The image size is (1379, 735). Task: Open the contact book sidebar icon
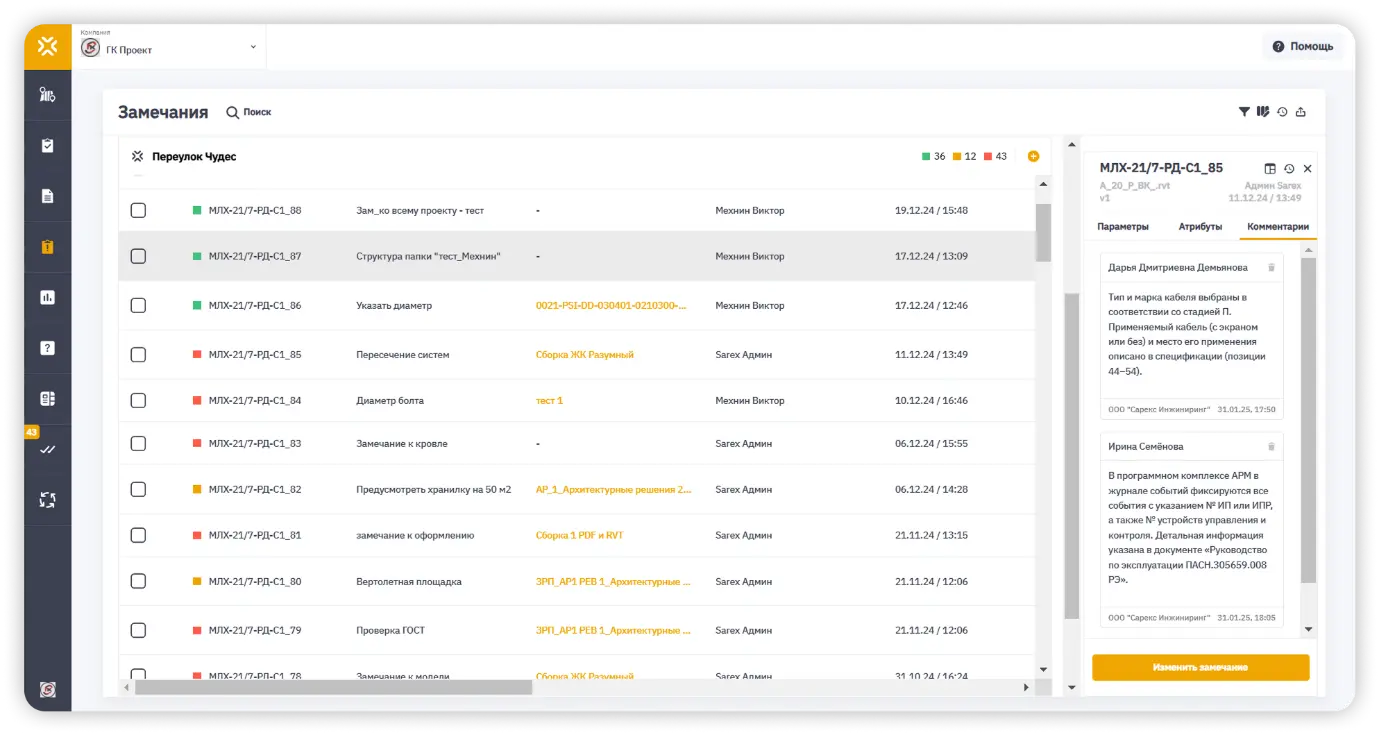coord(47,398)
